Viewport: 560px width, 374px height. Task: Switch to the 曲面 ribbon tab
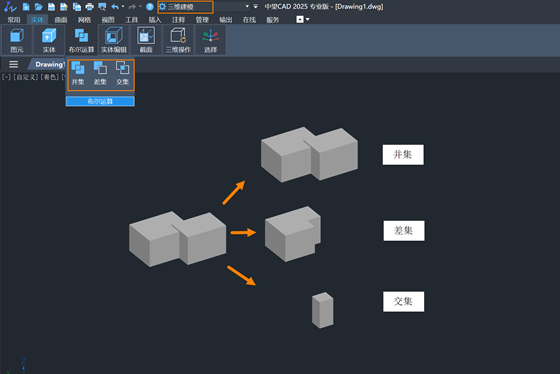click(61, 20)
